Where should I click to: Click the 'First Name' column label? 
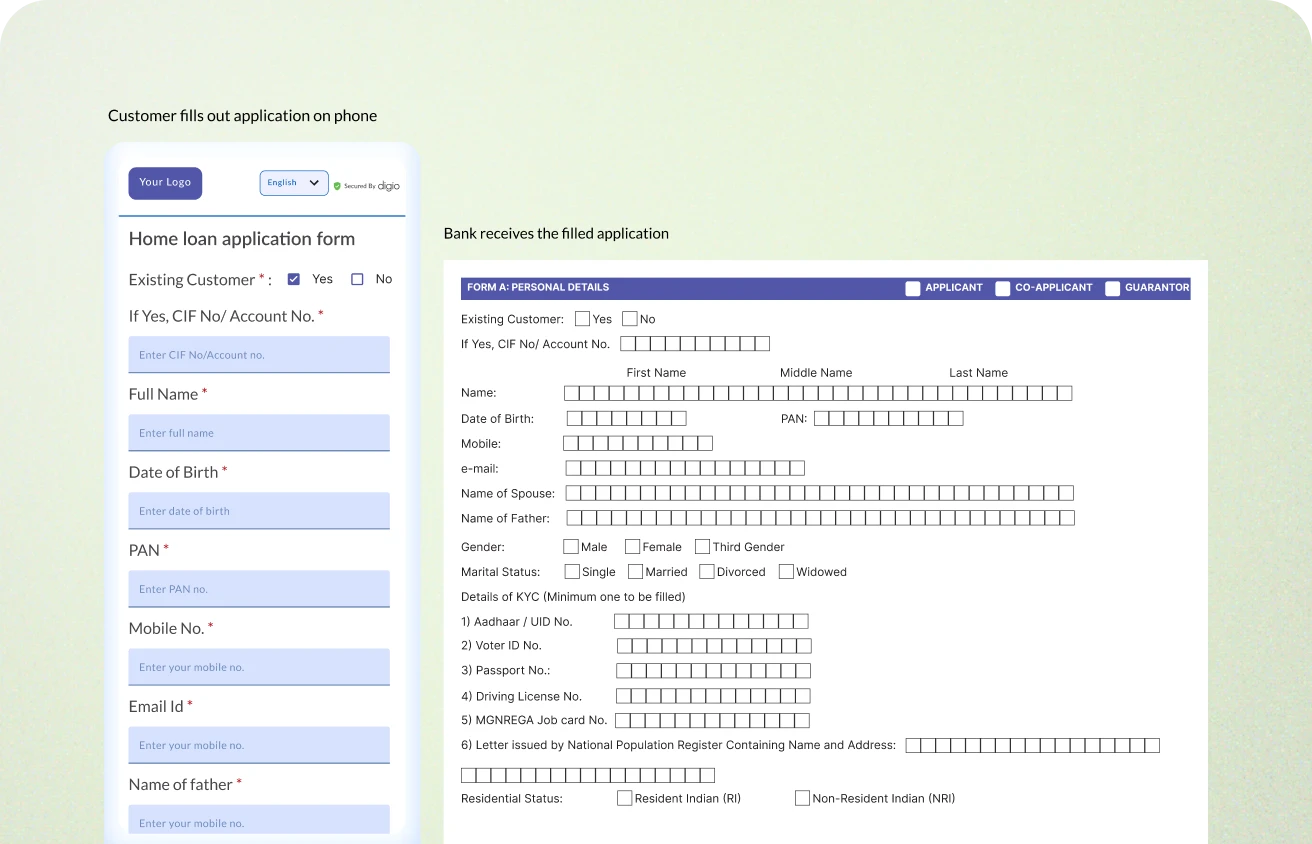pyautogui.click(x=656, y=373)
